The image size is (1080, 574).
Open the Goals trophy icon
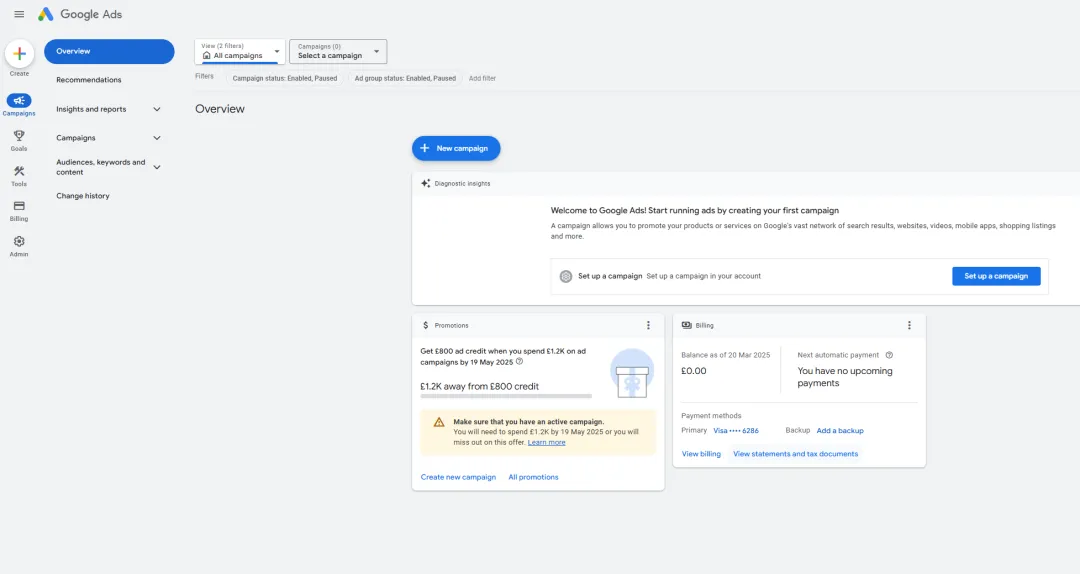(19, 136)
